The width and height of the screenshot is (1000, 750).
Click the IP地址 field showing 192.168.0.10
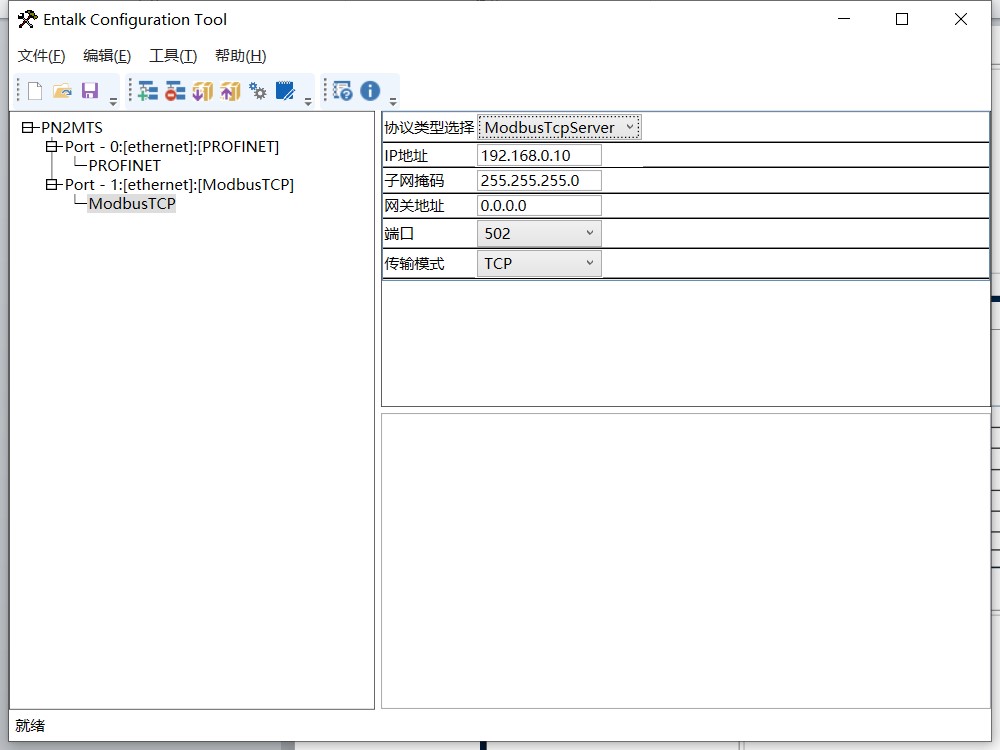point(539,156)
